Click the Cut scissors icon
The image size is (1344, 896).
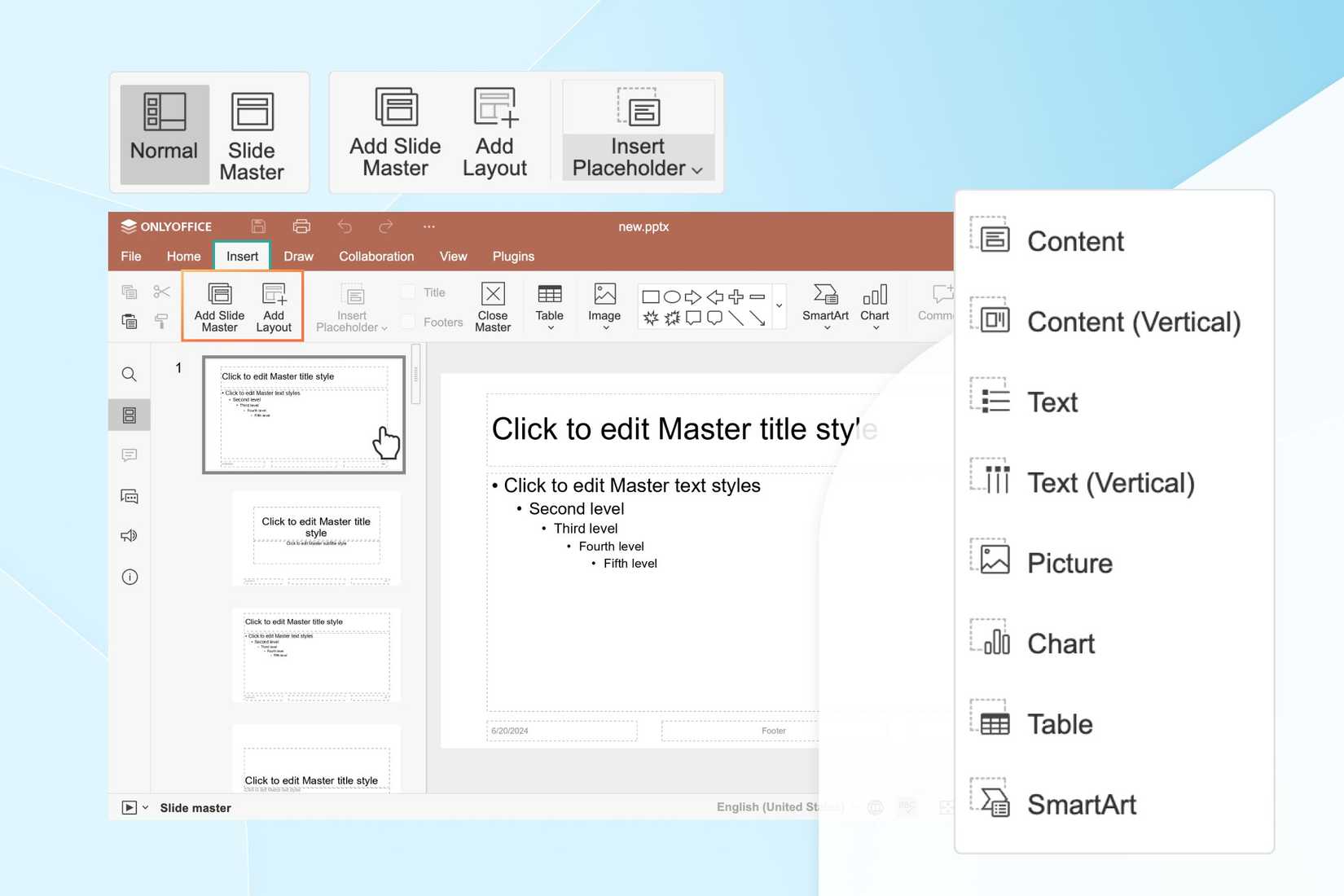[161, 292]
